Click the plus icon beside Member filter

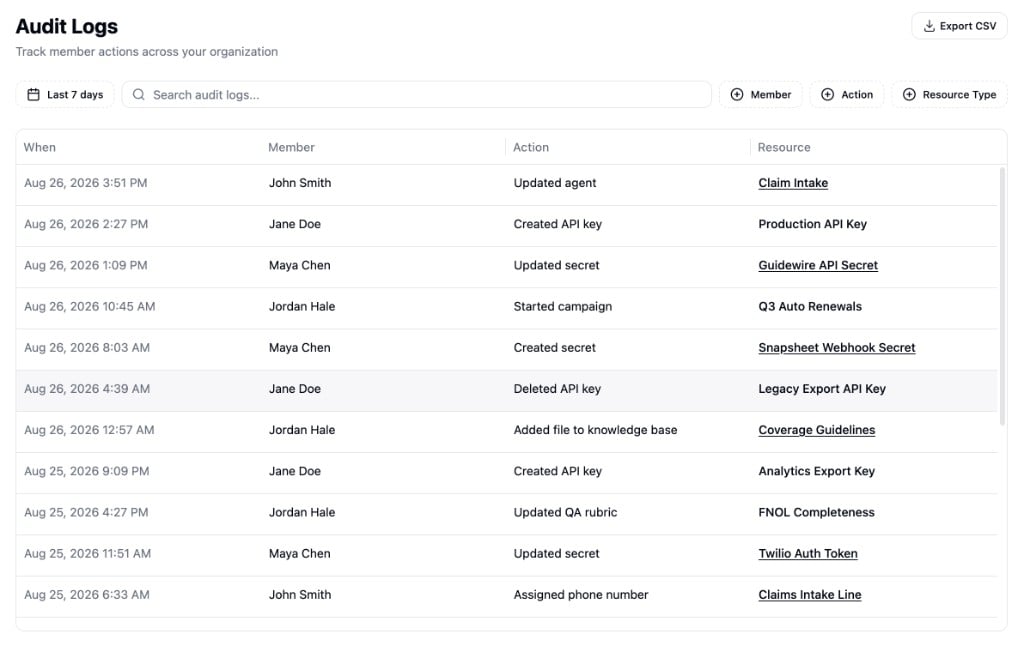(x=737, y=95)
